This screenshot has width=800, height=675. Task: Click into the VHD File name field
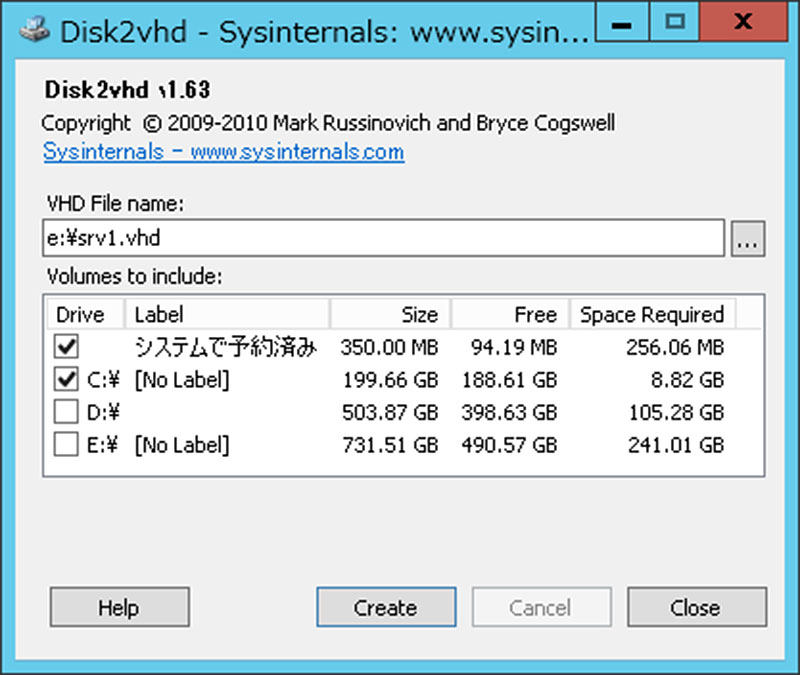point(383,240)
